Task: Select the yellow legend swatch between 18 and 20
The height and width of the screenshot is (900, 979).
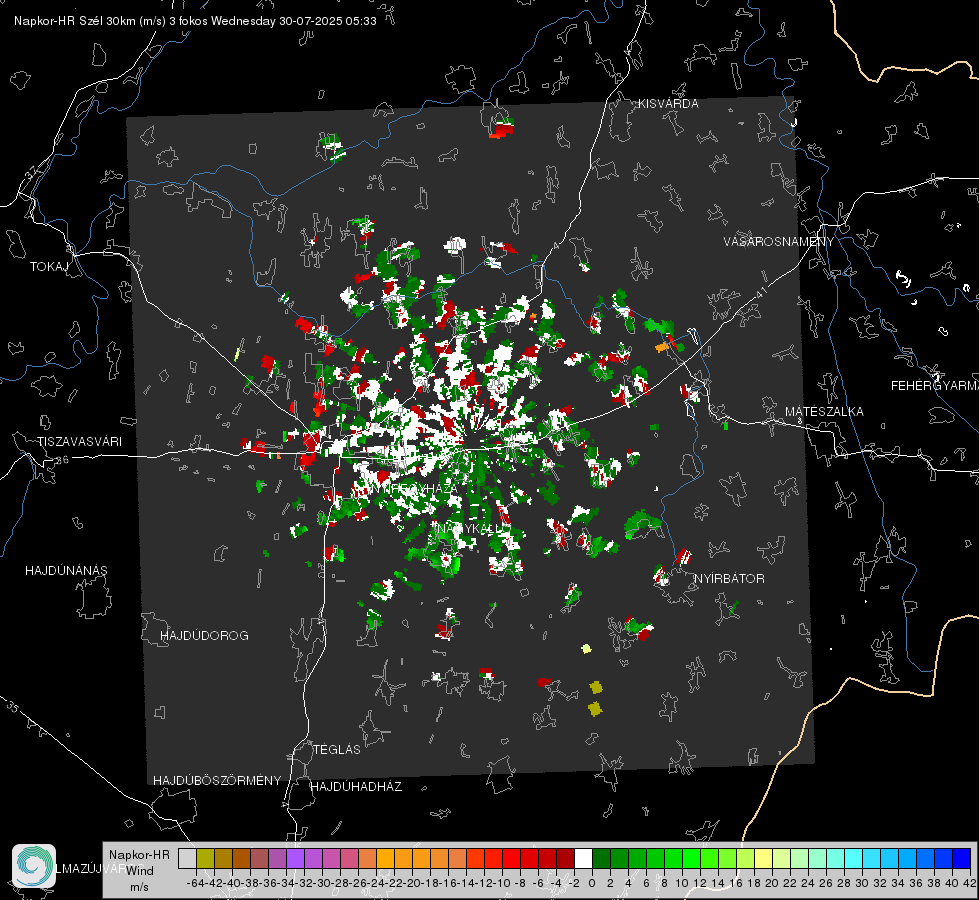Action: (764, 858)
